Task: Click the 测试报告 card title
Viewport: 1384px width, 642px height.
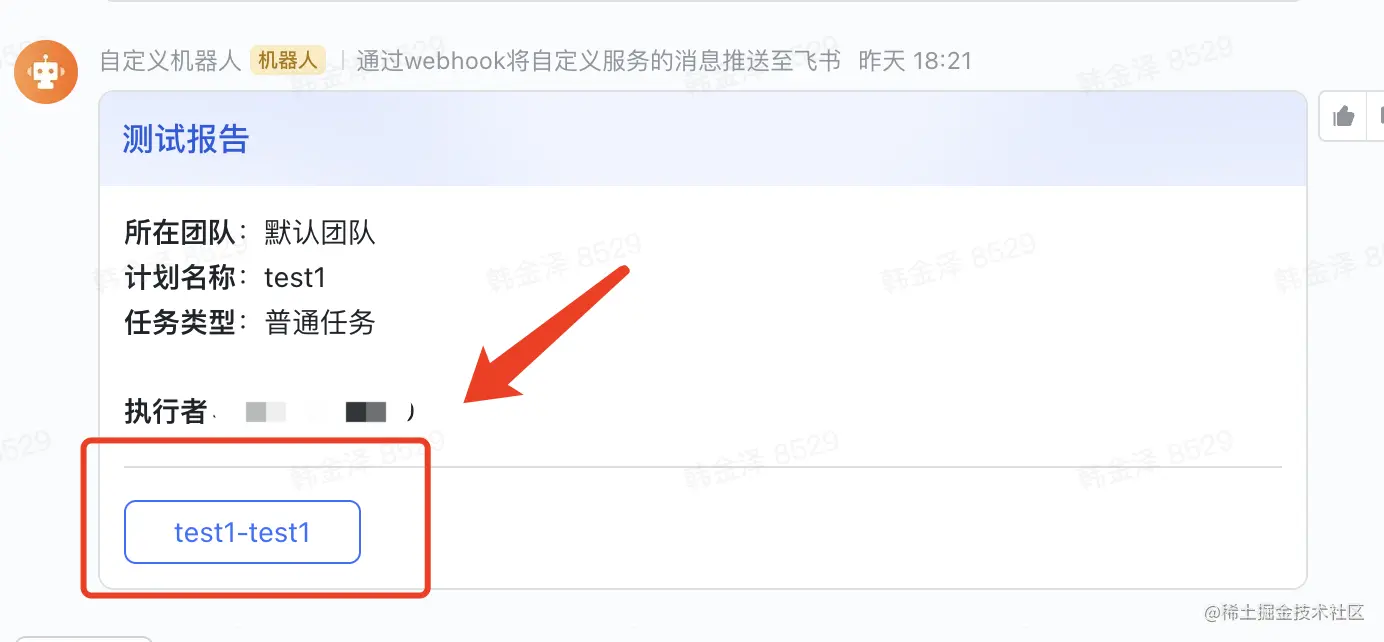Action: (x=185, y=139)
